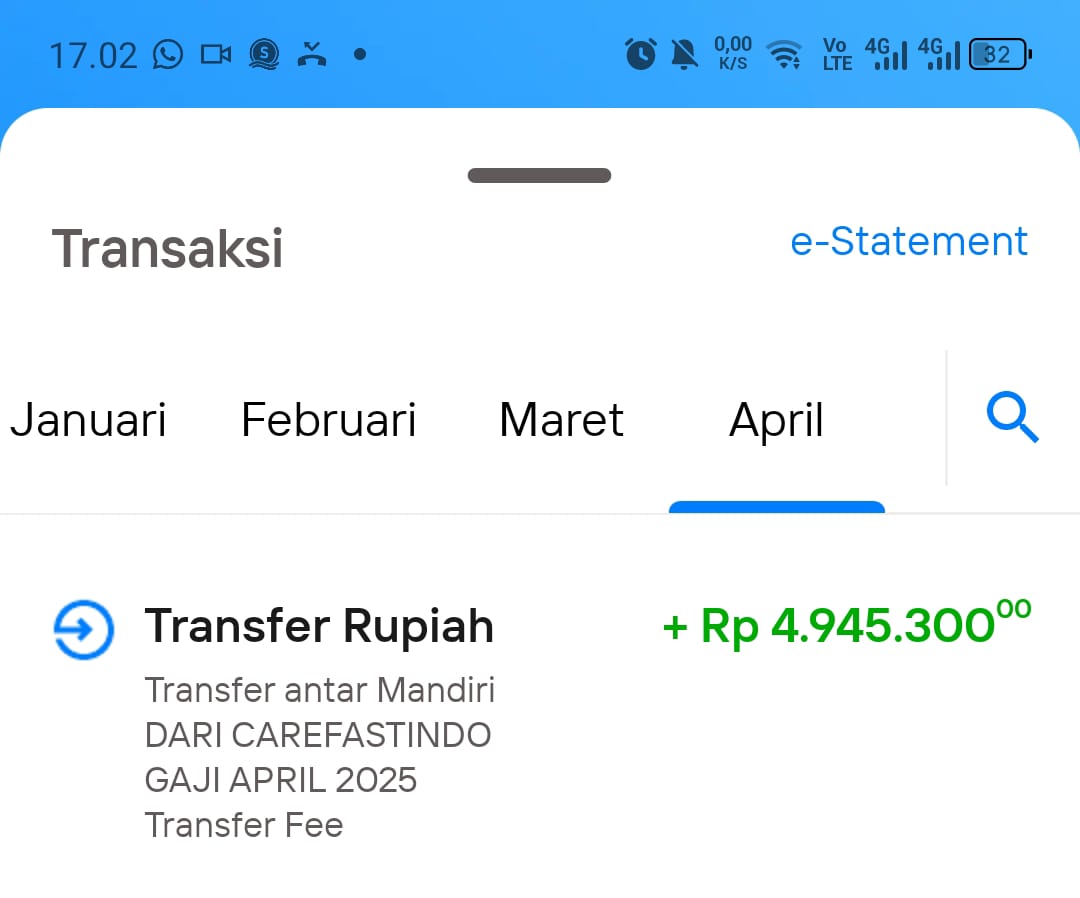This screenshot has height=898, width=1080.
Task: Switch to the Maret tab
Action: coord(561,420)
